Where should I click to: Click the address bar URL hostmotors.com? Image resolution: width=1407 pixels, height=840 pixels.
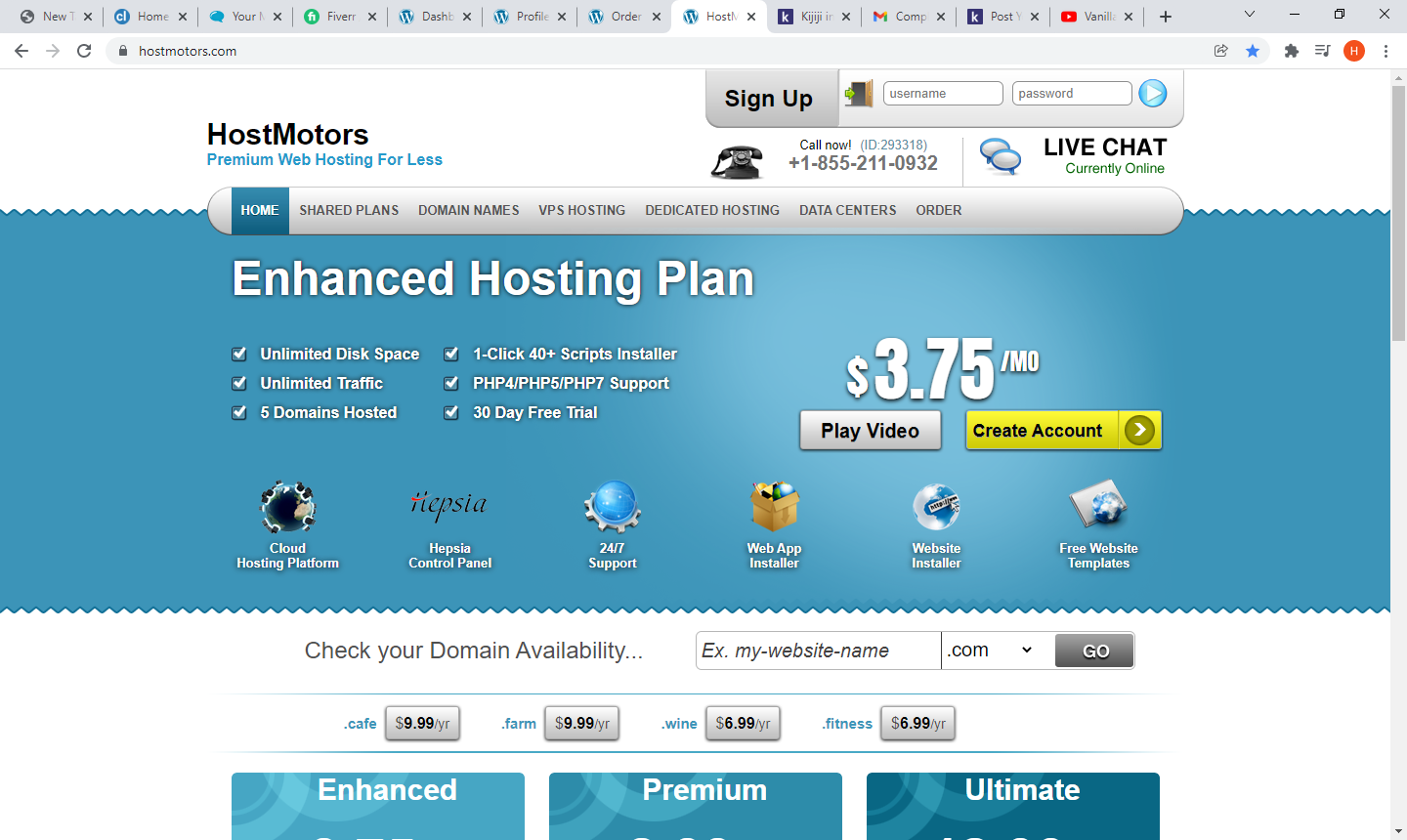tap(188, 51)
